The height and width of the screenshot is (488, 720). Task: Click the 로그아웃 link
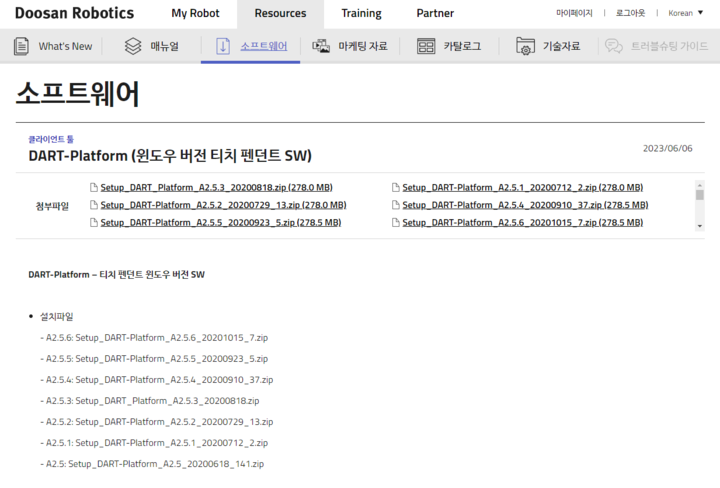[x=630, y=13]
